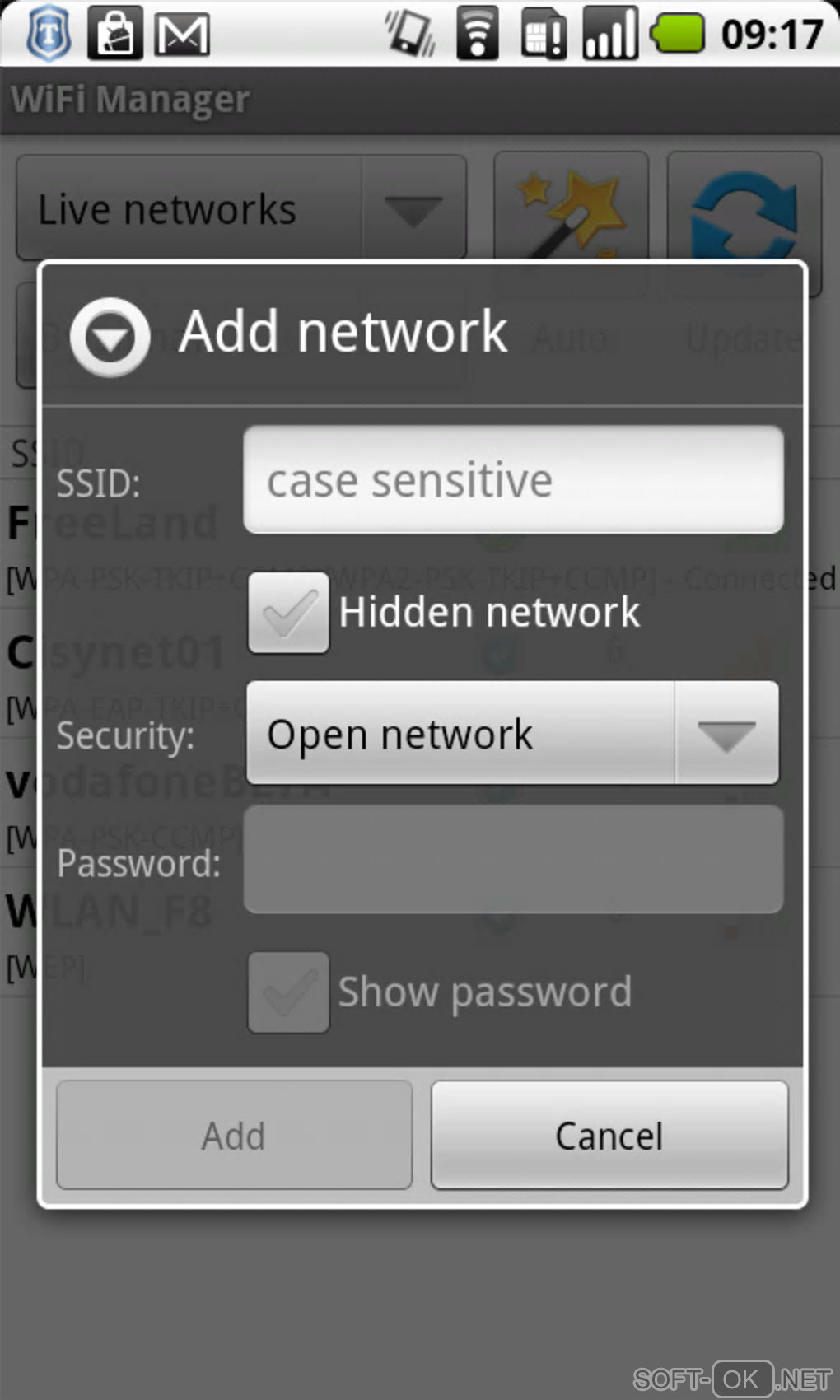The height and width of the screenshot is (1400, 840).
Task: Open the Security Open network dropdown
Action: 512,733
